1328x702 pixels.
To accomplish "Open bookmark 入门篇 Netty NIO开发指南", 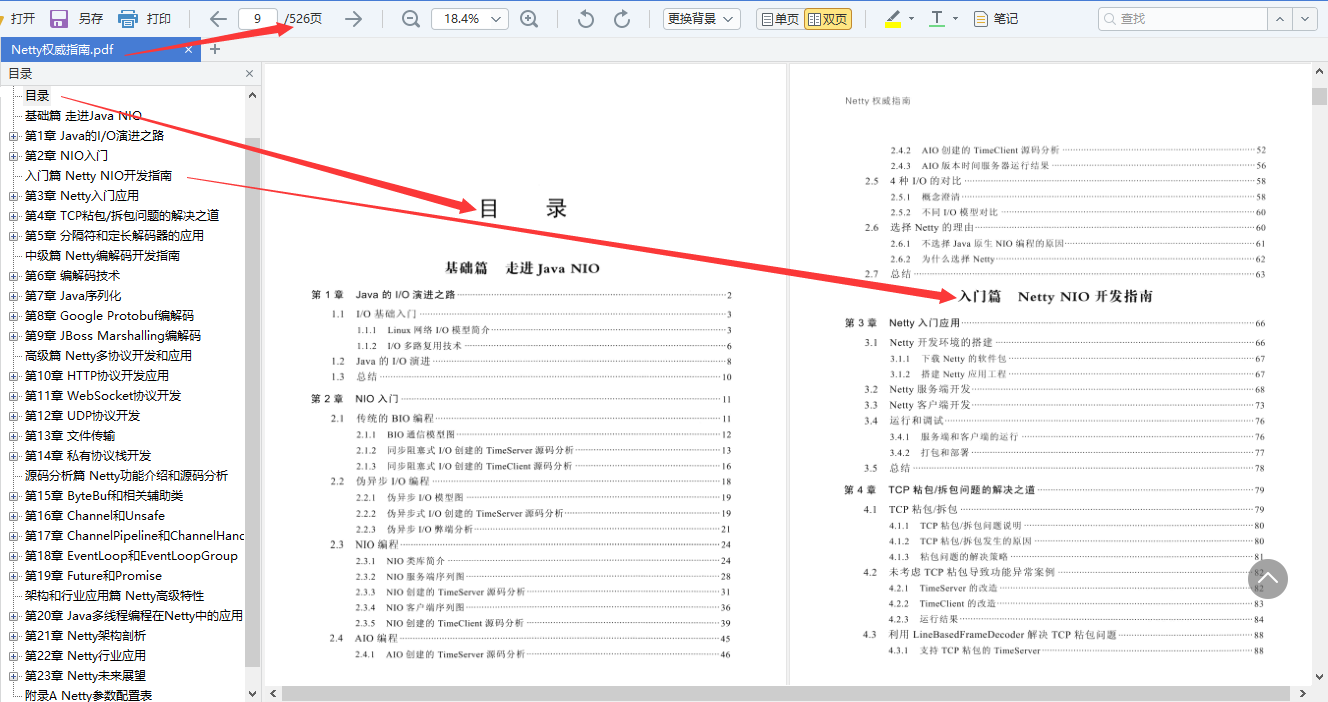I will click(98, 175).
